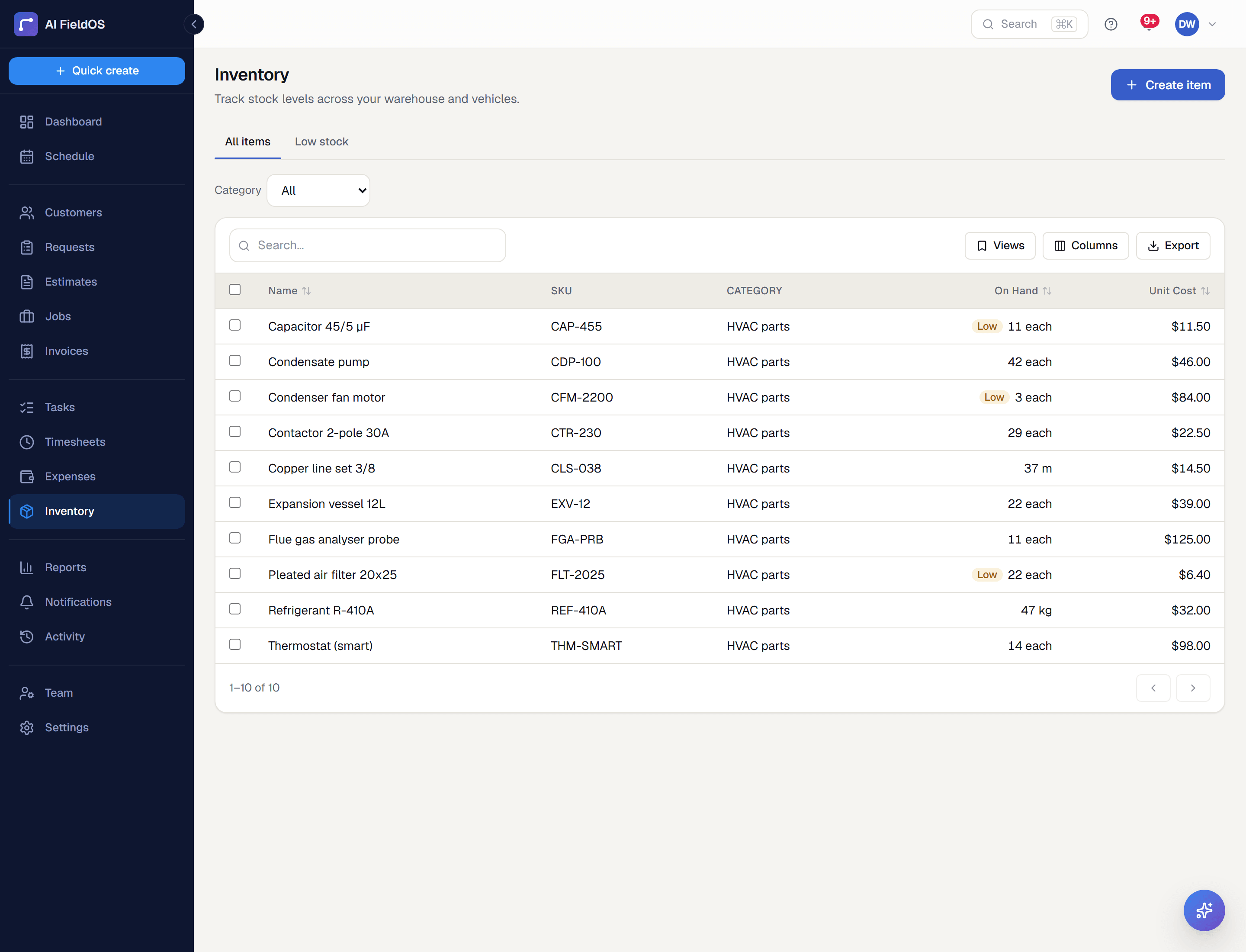Expand the DW user account menu
This screenshot has height=952, width=1246.
pyautogui.click(x=1196, y=24)
